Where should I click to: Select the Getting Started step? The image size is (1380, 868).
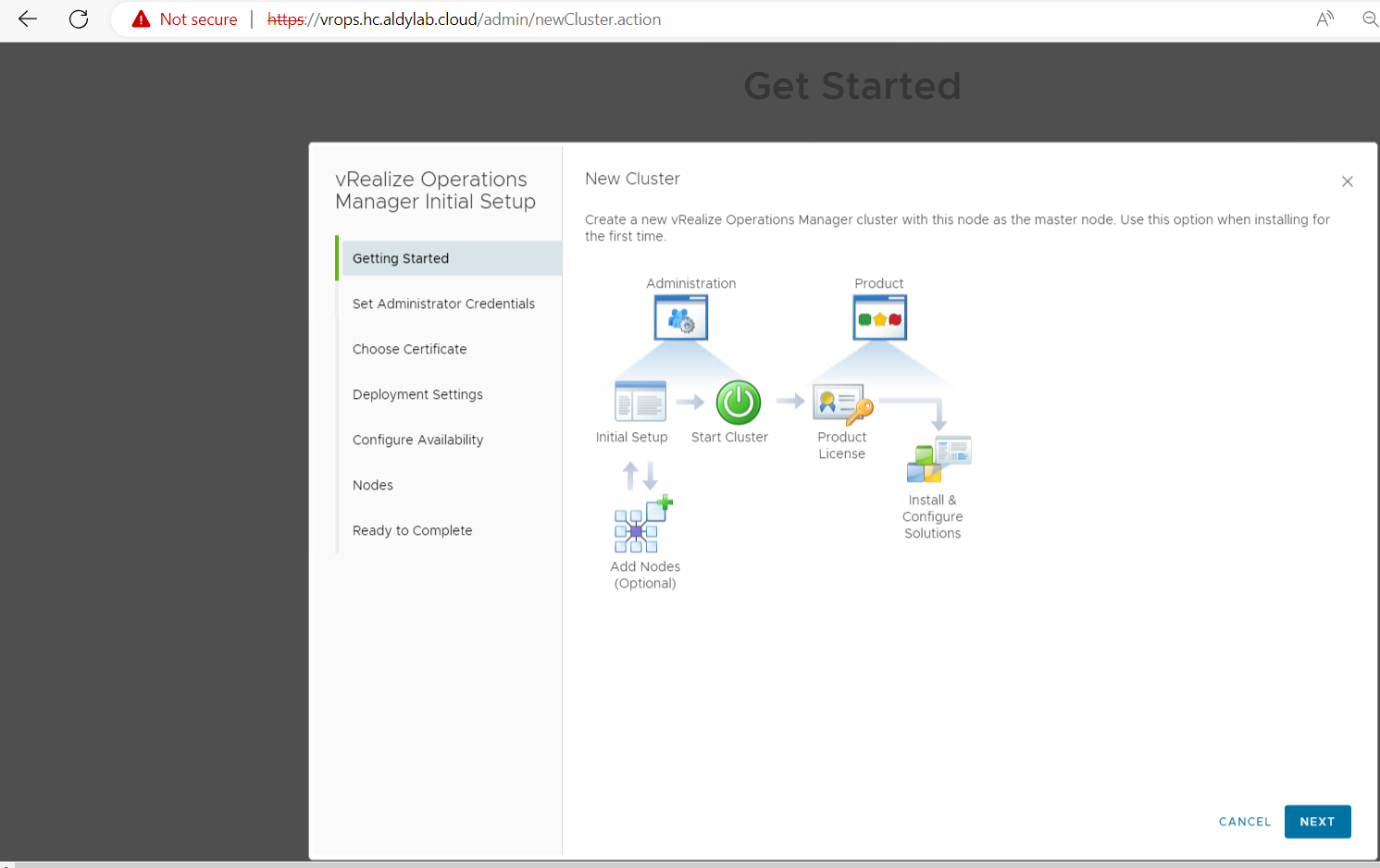click(401, 259)
